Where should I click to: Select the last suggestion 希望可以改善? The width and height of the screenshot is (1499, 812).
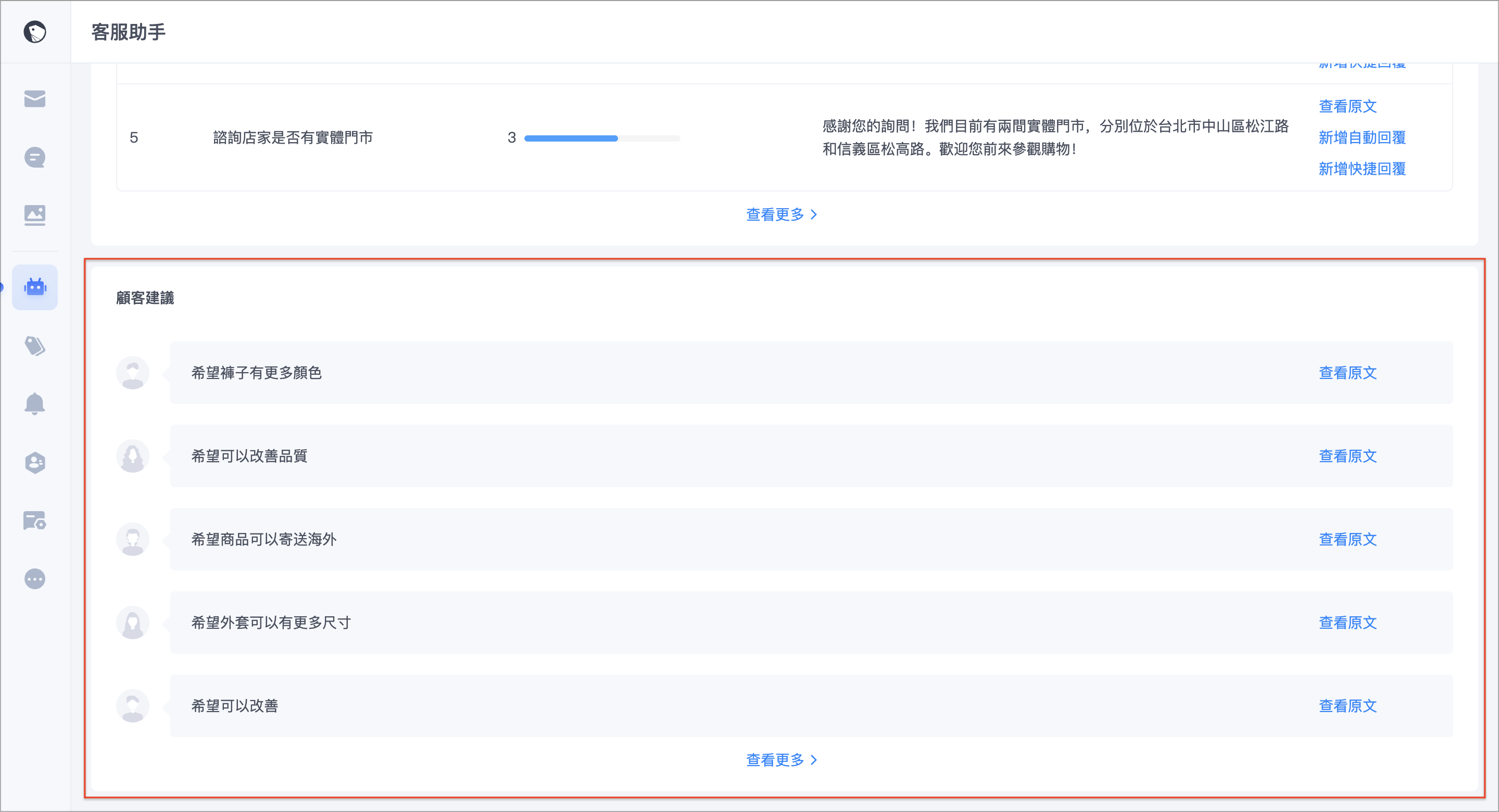click(234, 706)
